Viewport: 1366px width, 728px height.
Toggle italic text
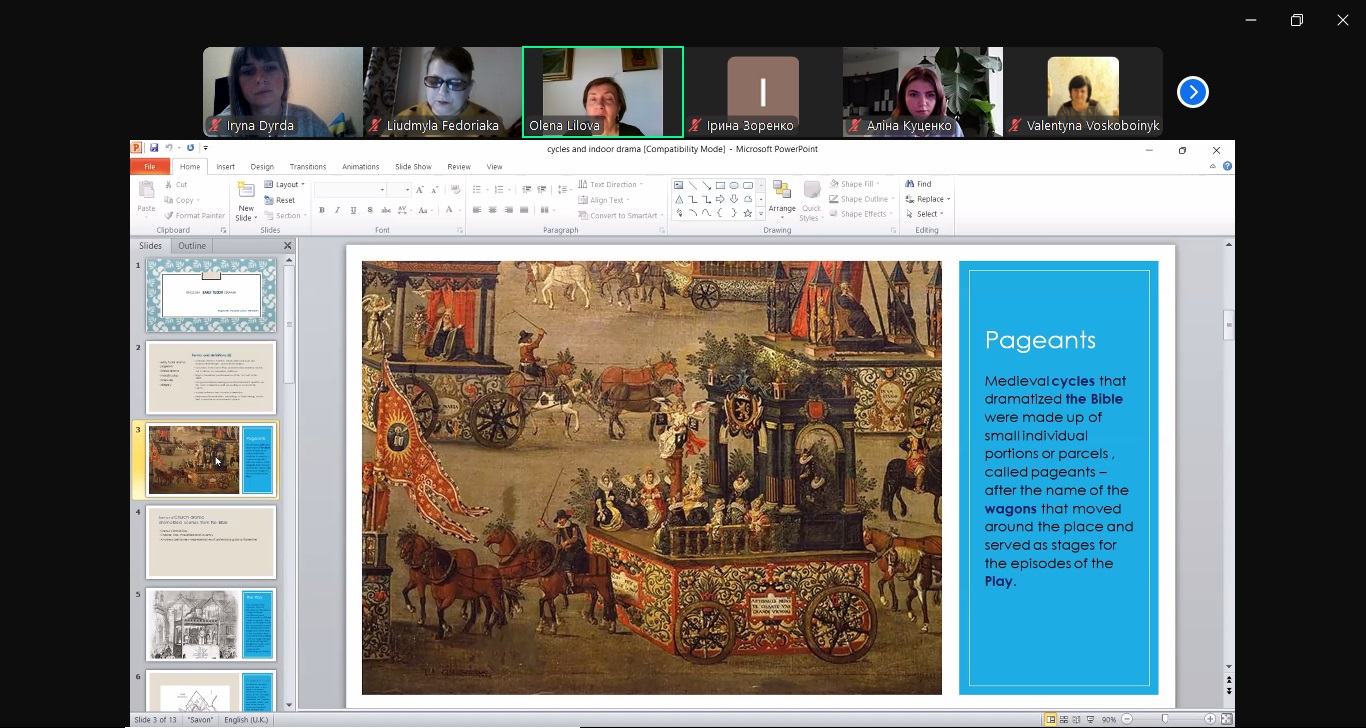coord(337,210)
